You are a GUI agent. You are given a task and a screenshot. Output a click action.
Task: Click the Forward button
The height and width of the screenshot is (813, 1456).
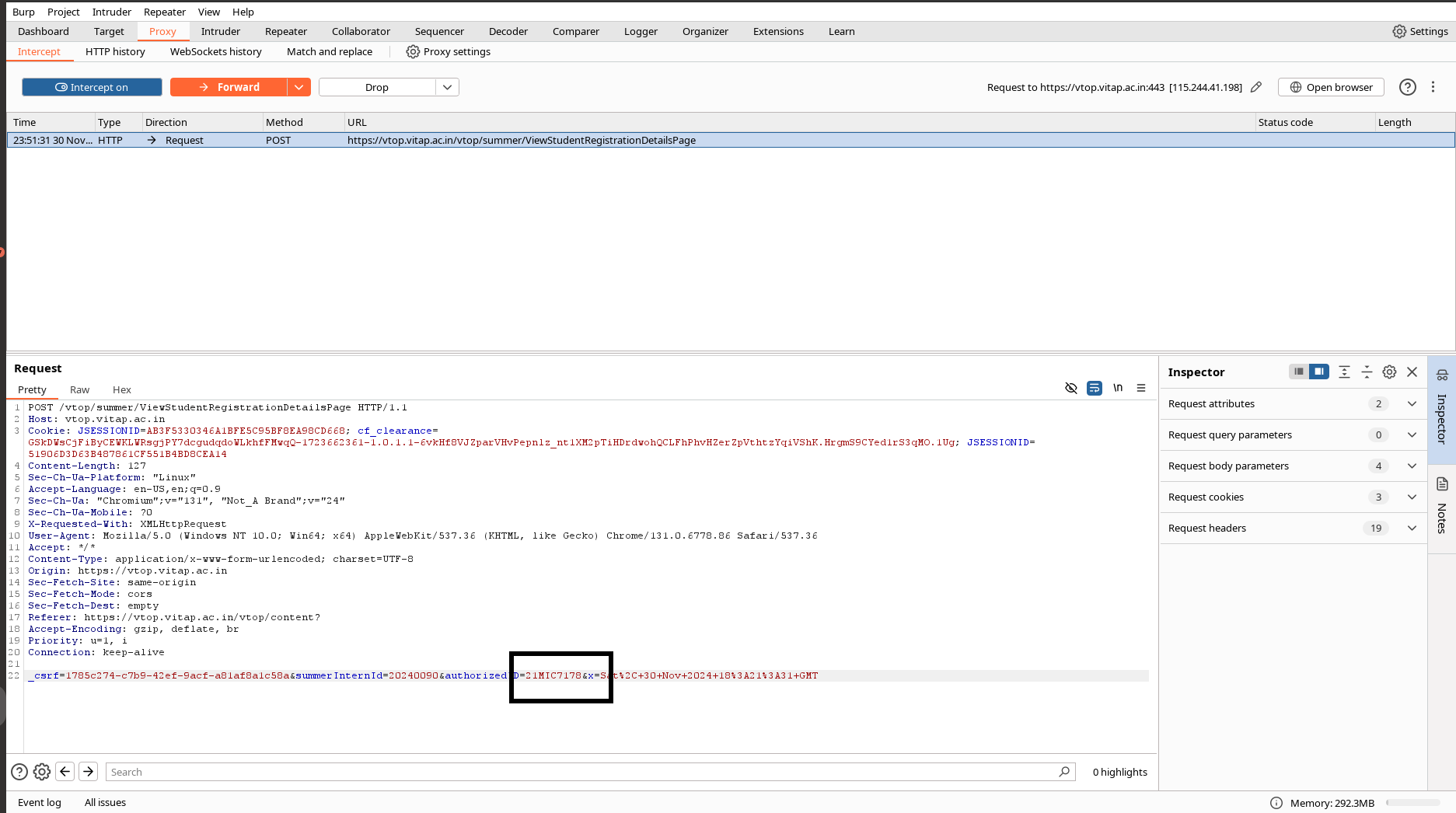229,87
